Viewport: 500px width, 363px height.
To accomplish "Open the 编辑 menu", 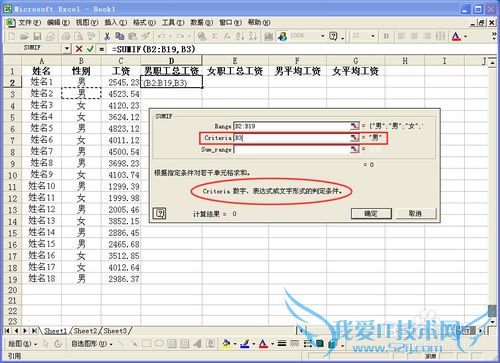I will click(58, 23).
